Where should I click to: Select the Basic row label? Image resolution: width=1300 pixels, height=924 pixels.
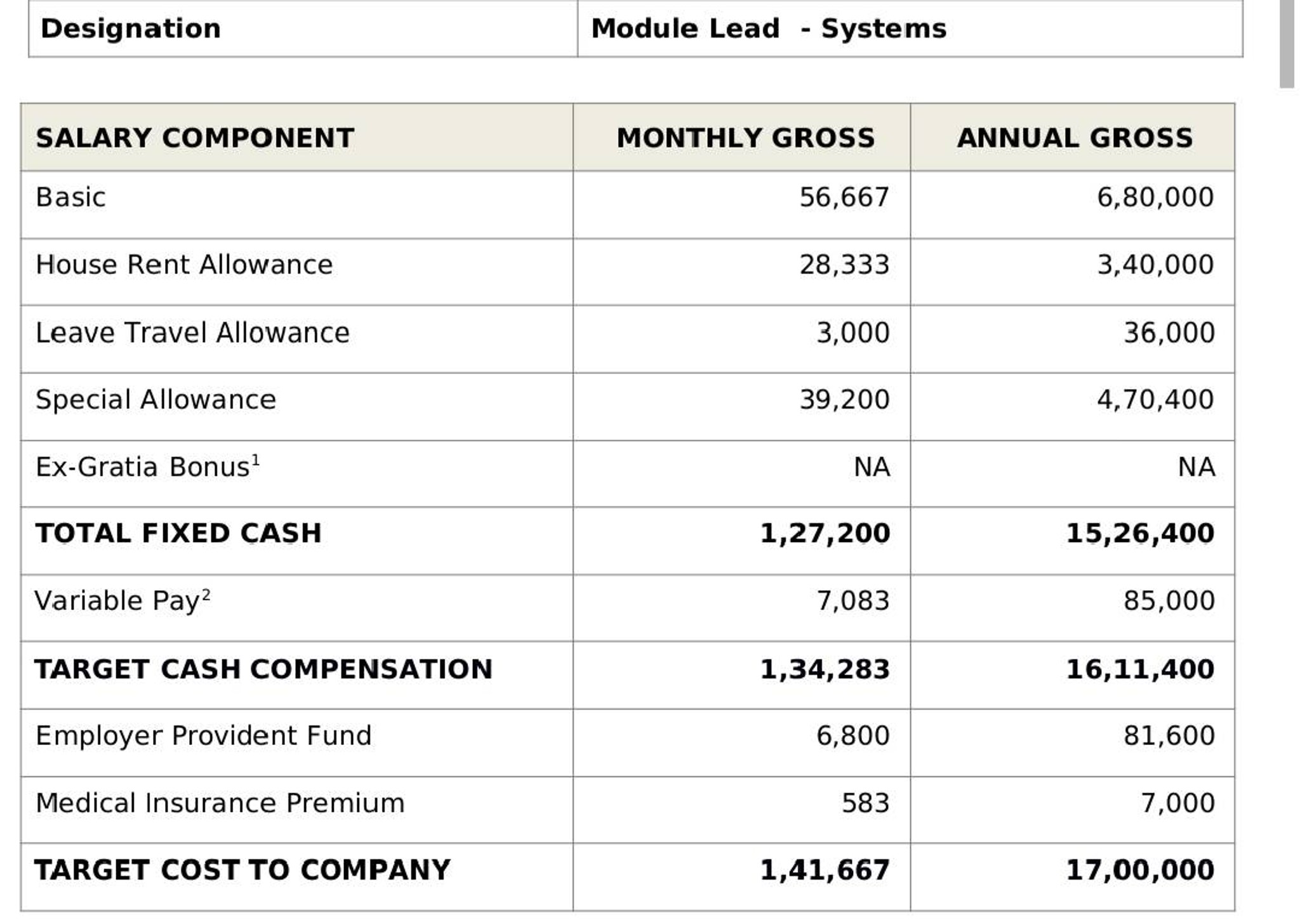70,197
